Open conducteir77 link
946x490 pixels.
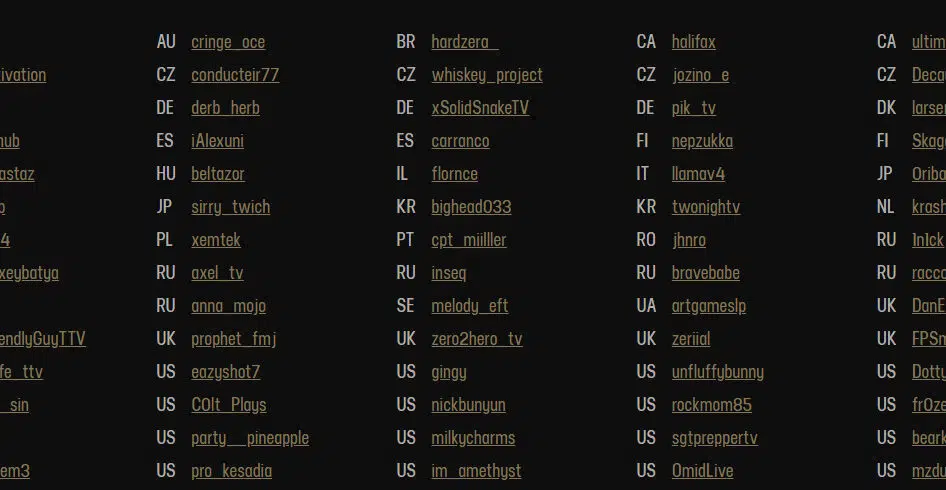pos(235,75)
